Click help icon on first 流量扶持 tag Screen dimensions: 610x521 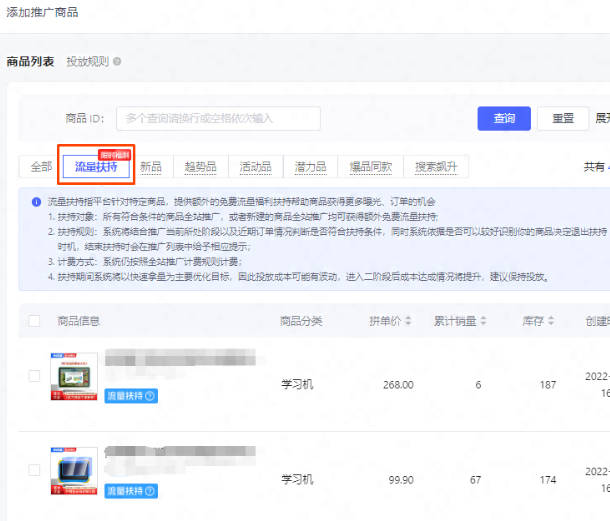tap(150, 396)
